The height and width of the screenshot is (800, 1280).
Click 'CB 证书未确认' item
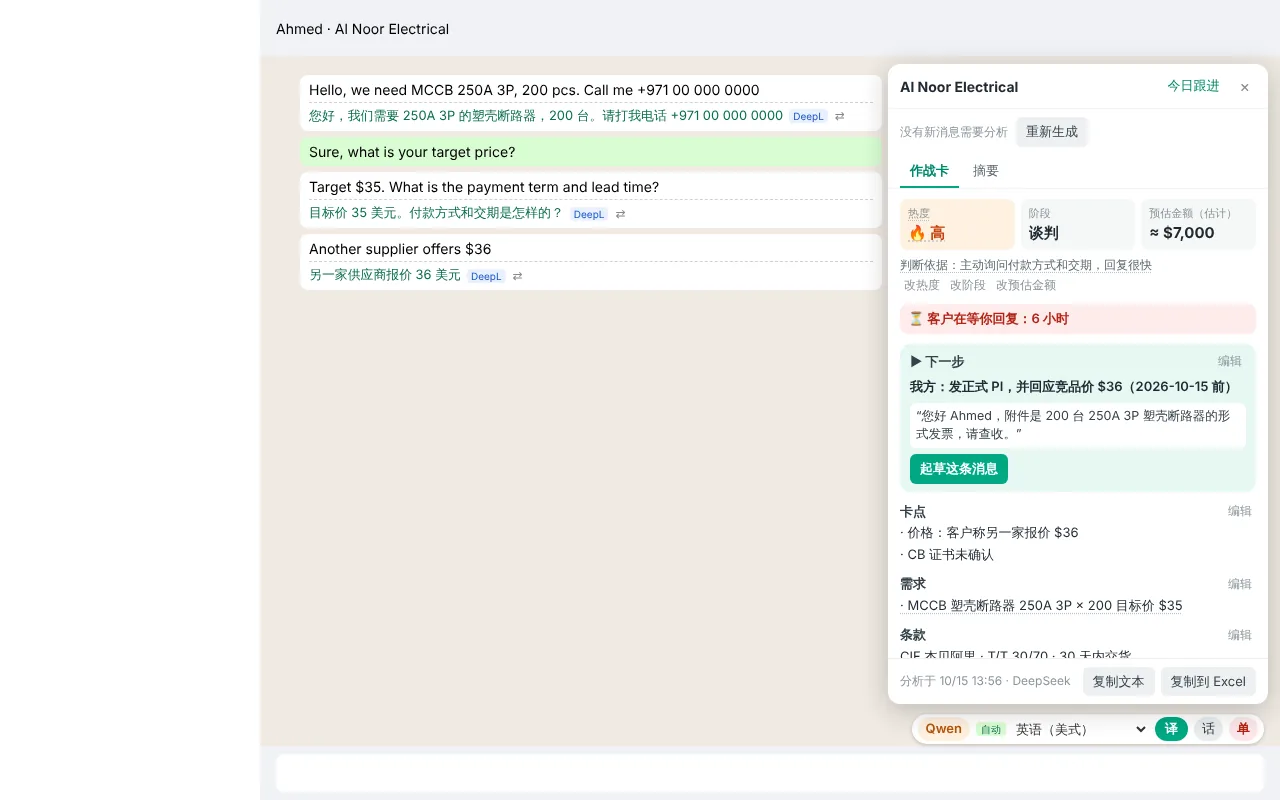coord(947,555)
